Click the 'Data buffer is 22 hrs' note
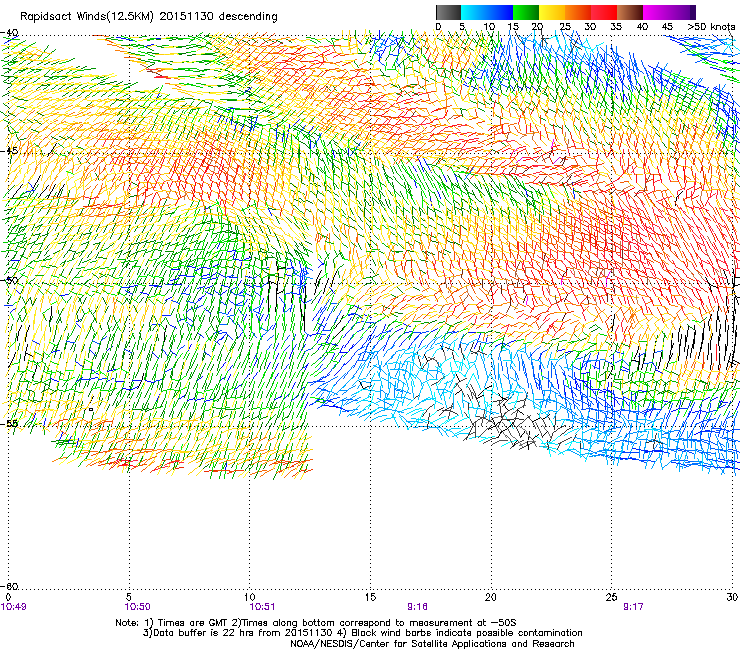740x650 pixels. click(x=362, y=633)
